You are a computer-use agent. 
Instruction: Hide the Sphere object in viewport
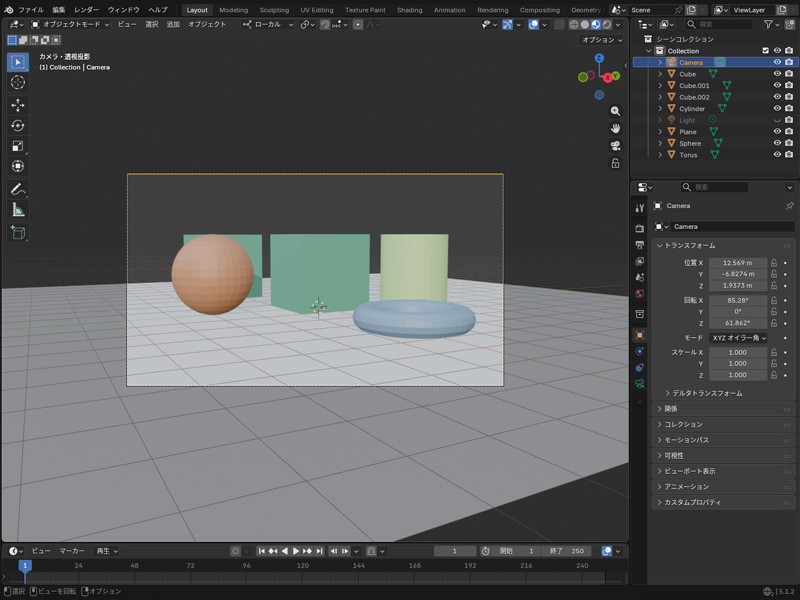[777, 143]
